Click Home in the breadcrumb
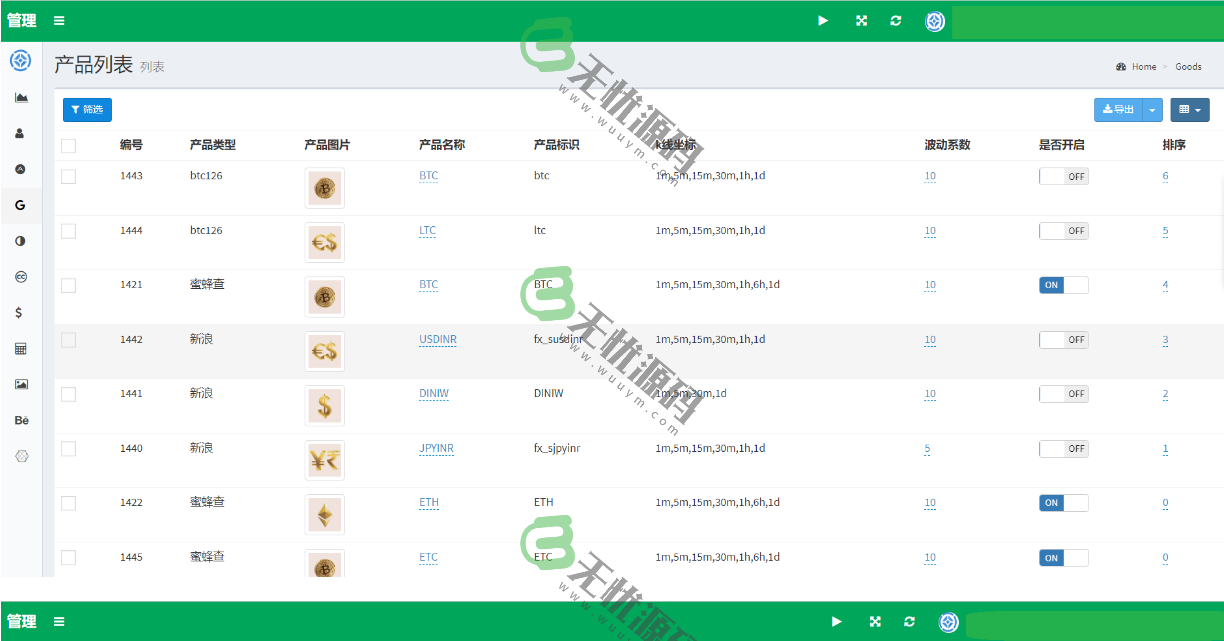The image size is (1224, 641). click(1143, 66)
